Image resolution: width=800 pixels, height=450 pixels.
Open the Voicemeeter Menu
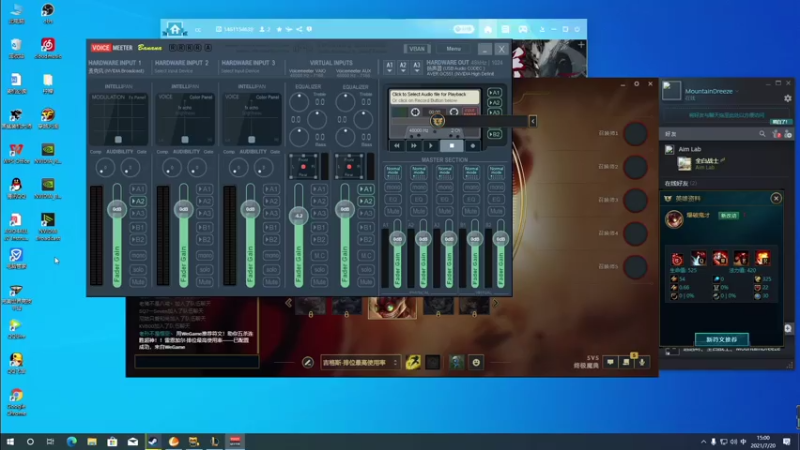[454, 49]
